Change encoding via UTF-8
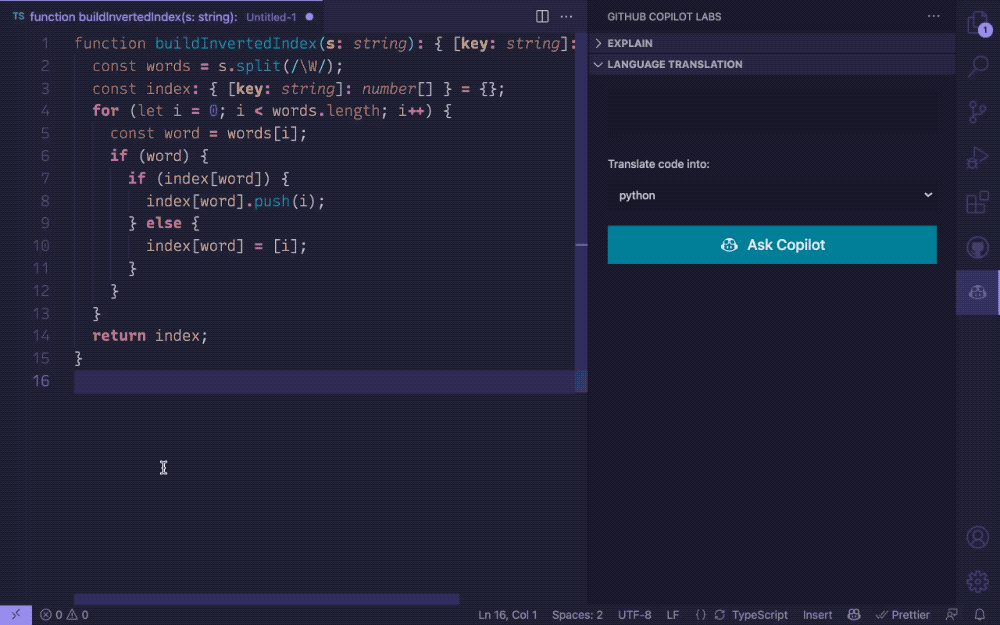Screen dimensions: 1000x625 coord(635,615)
